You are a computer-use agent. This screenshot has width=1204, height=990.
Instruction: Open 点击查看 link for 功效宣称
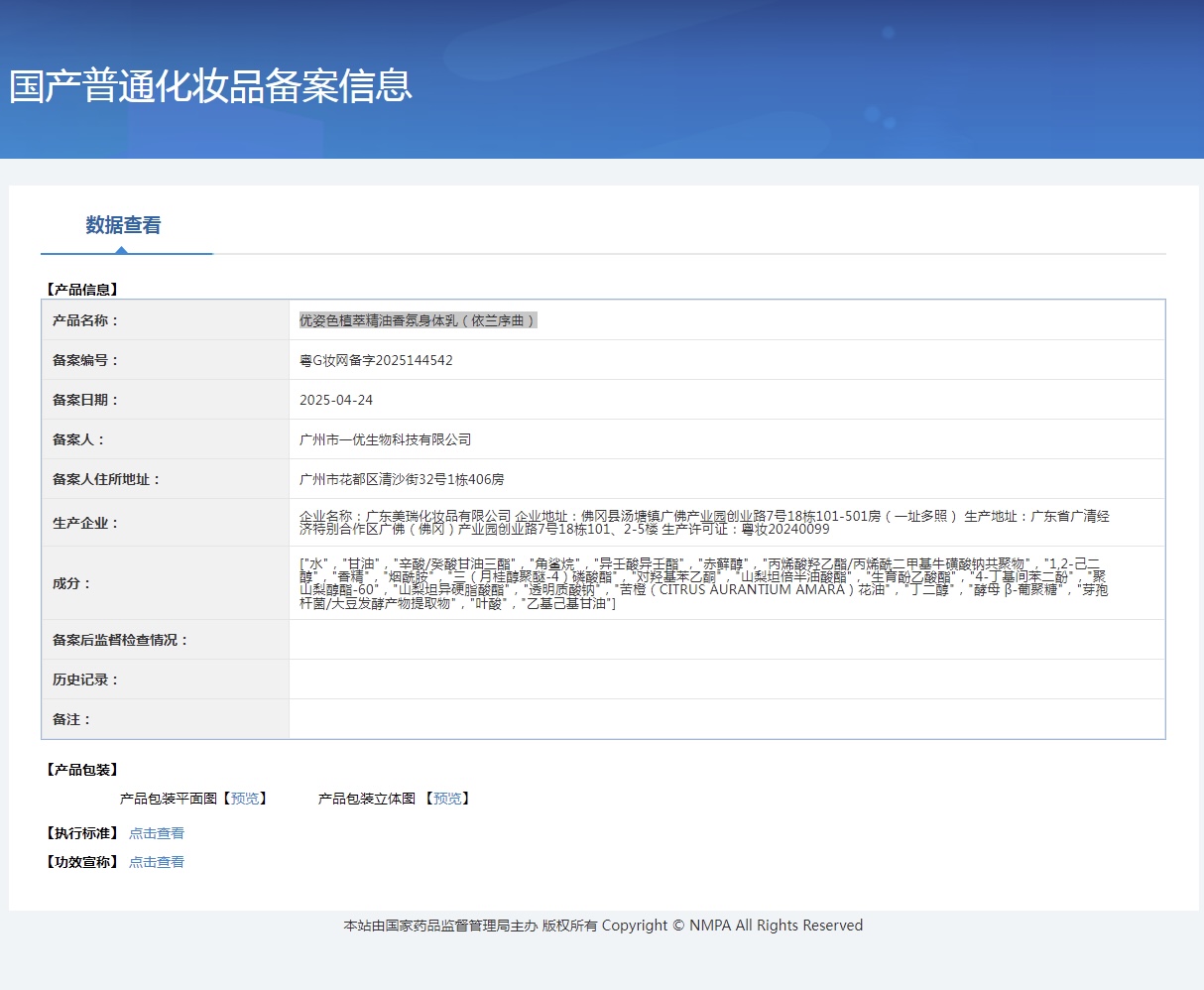tap(157, 862)
